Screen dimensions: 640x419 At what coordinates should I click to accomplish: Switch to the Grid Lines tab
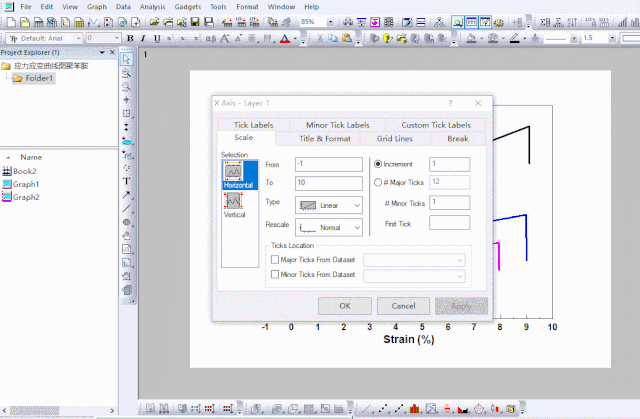point(395,139)
